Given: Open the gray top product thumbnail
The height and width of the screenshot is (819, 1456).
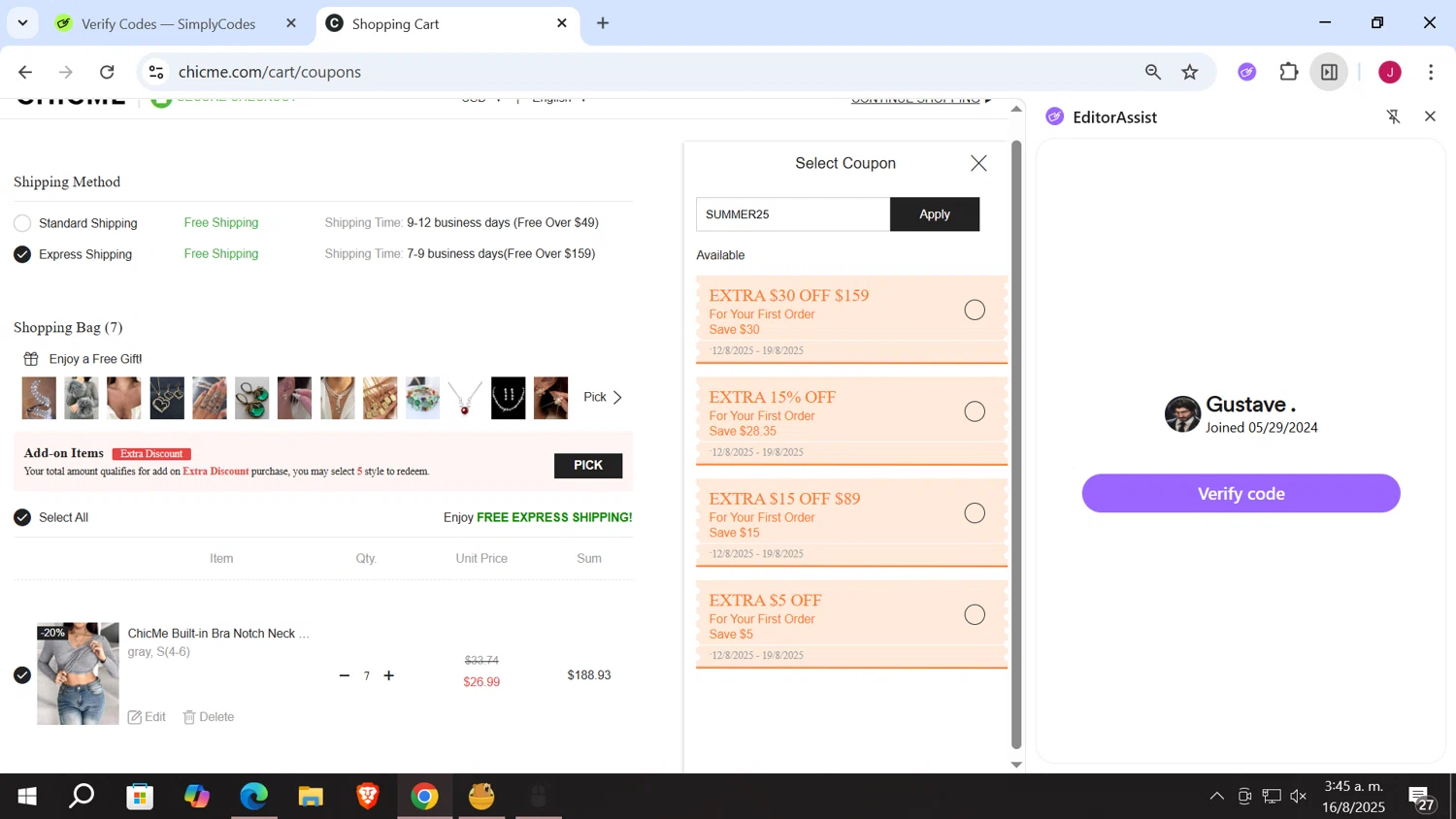Looking at the screenshot, I should [78, 673].
